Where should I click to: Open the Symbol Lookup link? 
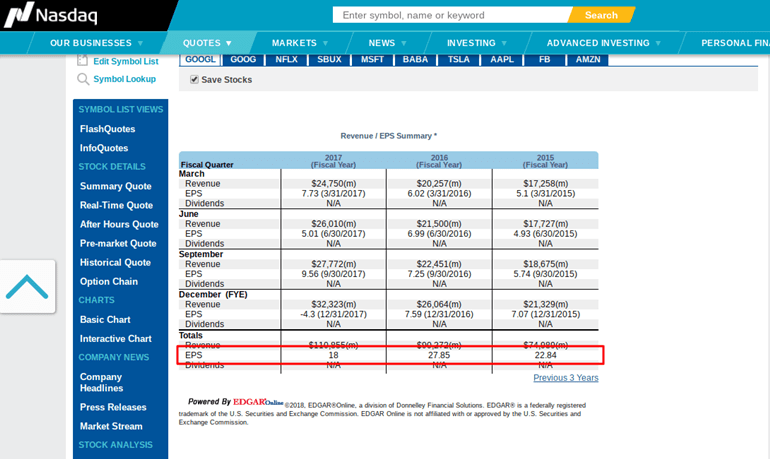pyautogui.click(x=124, y=79)
